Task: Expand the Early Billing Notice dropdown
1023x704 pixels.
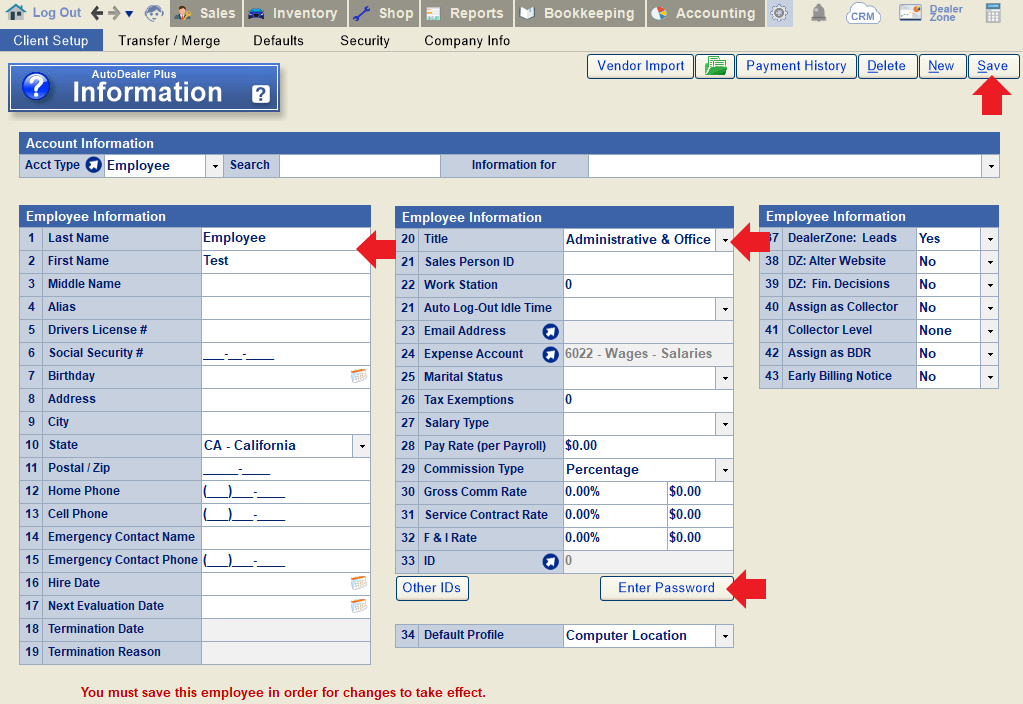Action: click(x=990, y=377)
